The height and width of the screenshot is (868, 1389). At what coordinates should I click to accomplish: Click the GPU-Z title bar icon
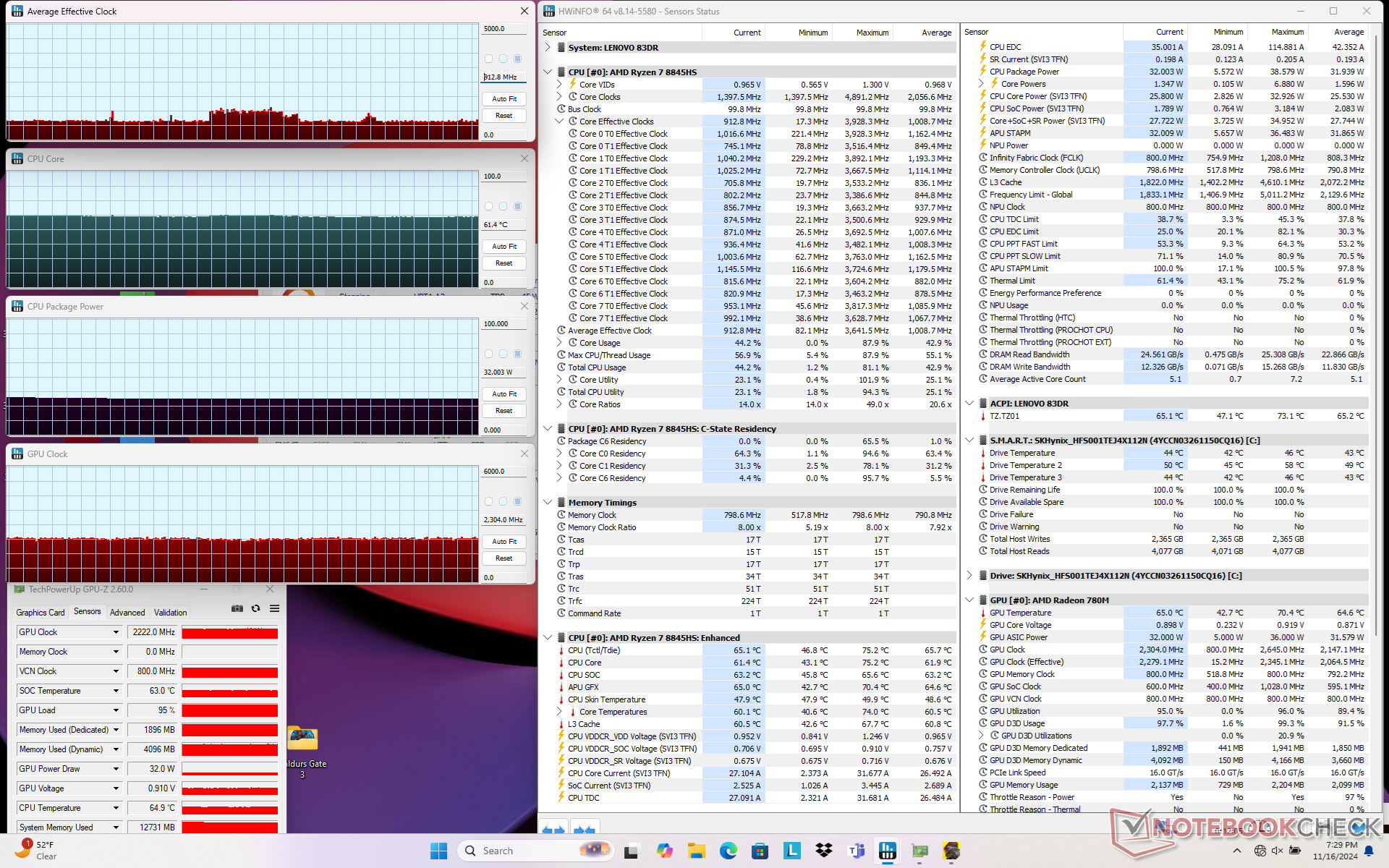point(20,590)
